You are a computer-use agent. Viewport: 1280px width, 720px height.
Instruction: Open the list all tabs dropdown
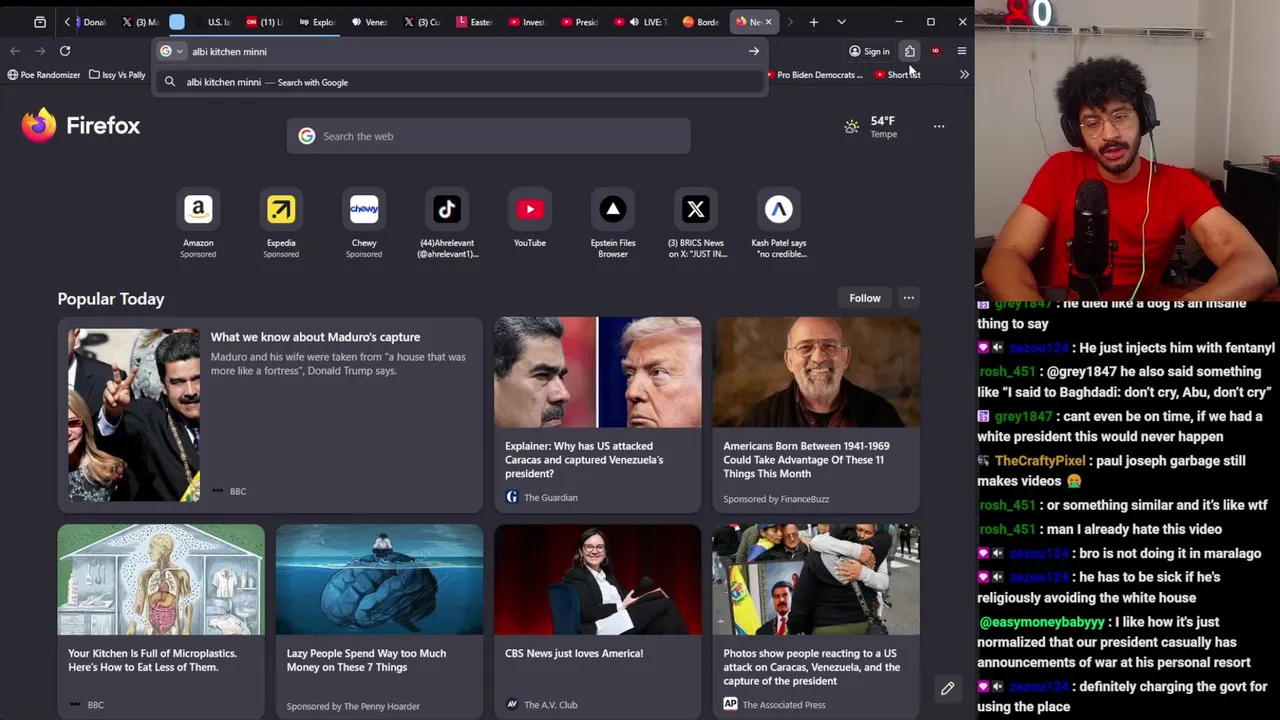pyautogui.click(x=841, y=21)
